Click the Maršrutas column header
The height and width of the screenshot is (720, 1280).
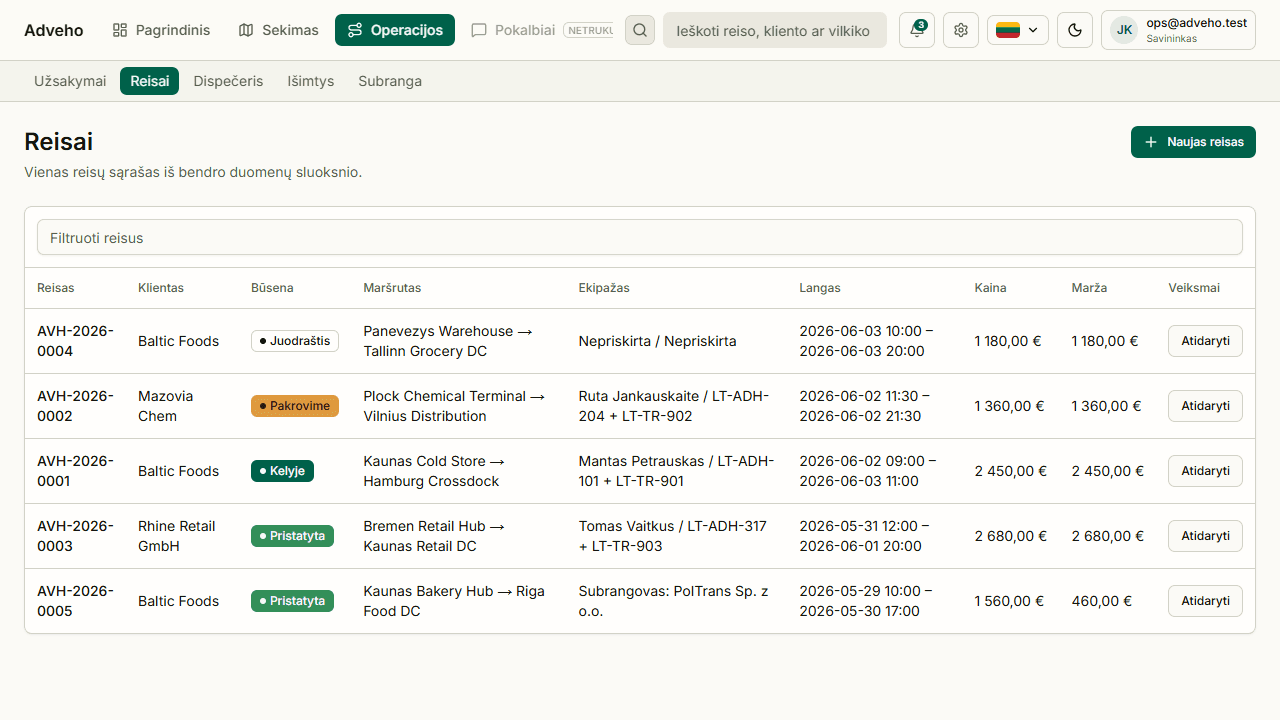392,288
